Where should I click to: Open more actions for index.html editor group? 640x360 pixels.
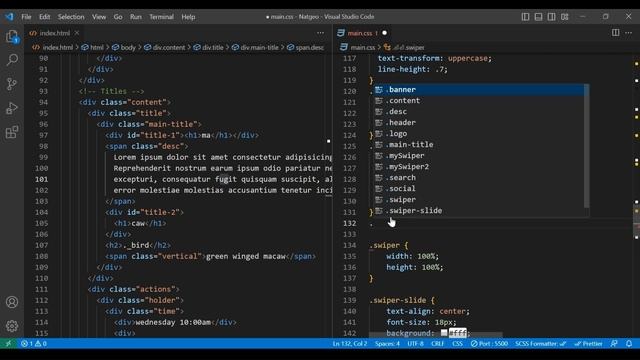point(320,33)
